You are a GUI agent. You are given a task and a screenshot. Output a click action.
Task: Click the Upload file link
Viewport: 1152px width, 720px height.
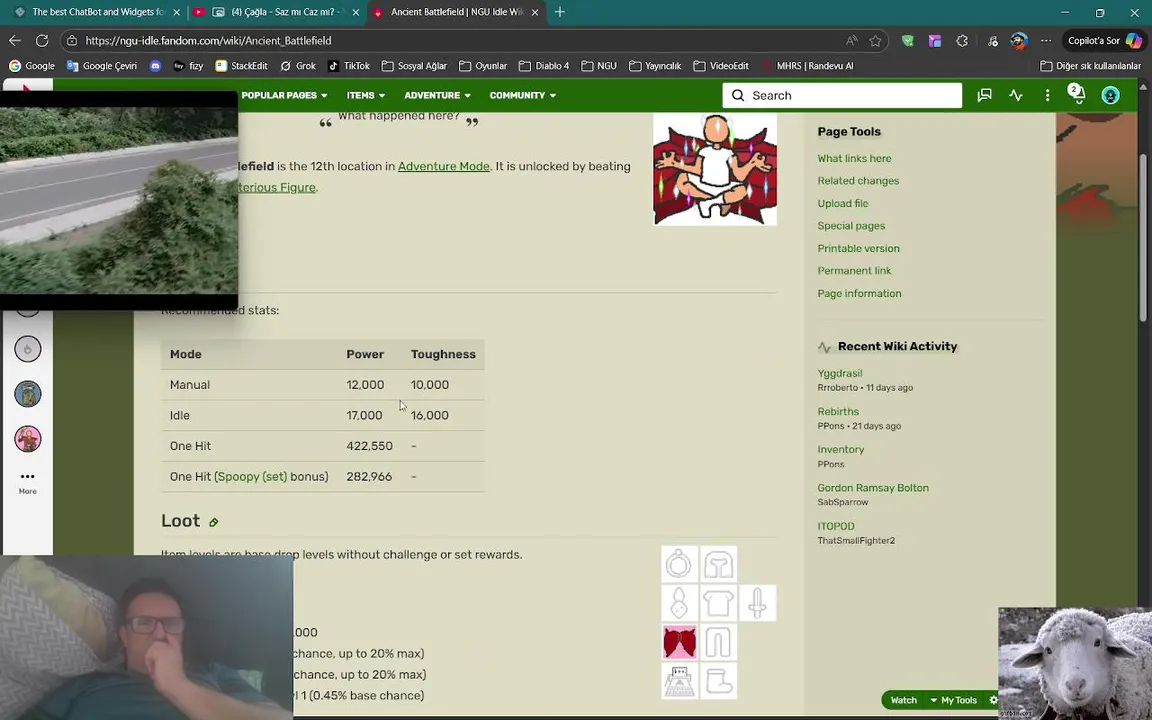tap(843, 204)
